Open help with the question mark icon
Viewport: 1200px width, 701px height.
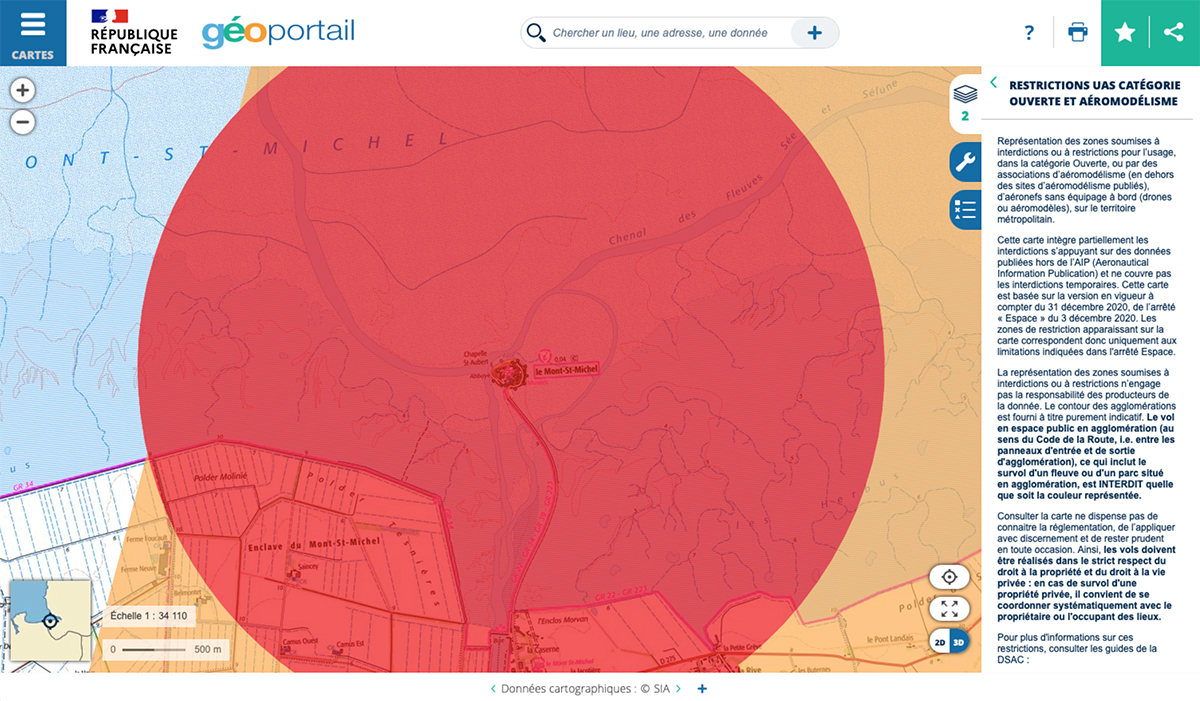point(1029,33)
